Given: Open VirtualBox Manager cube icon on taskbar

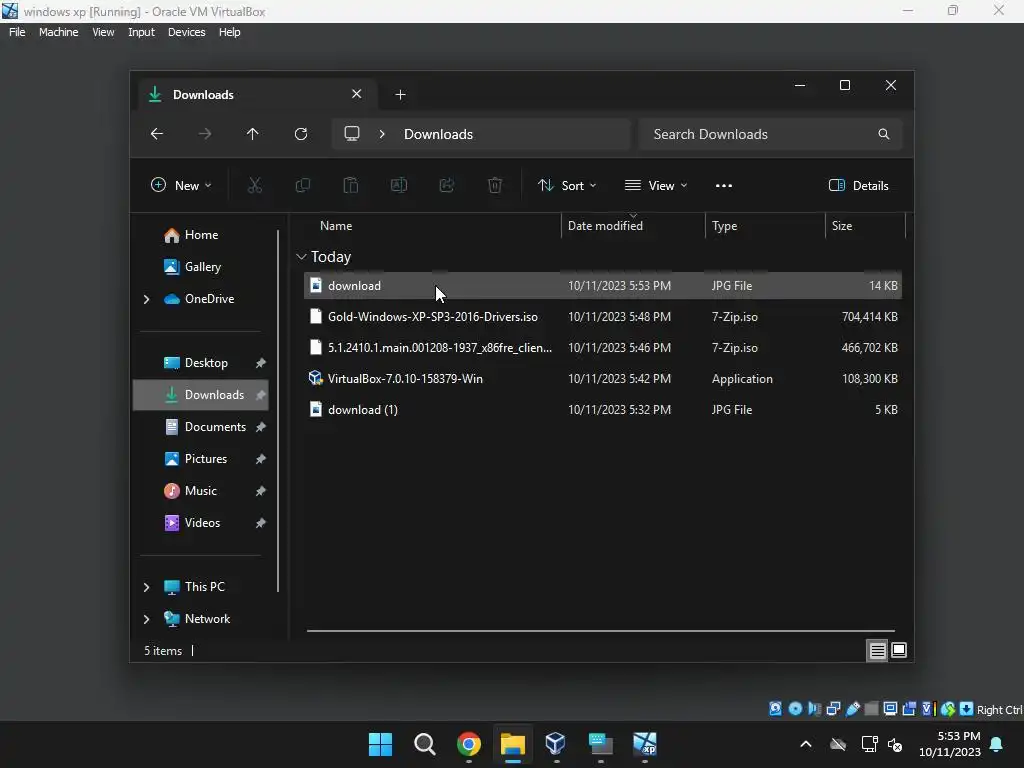Looking at the screenshot, I should [x=556, y=743].
